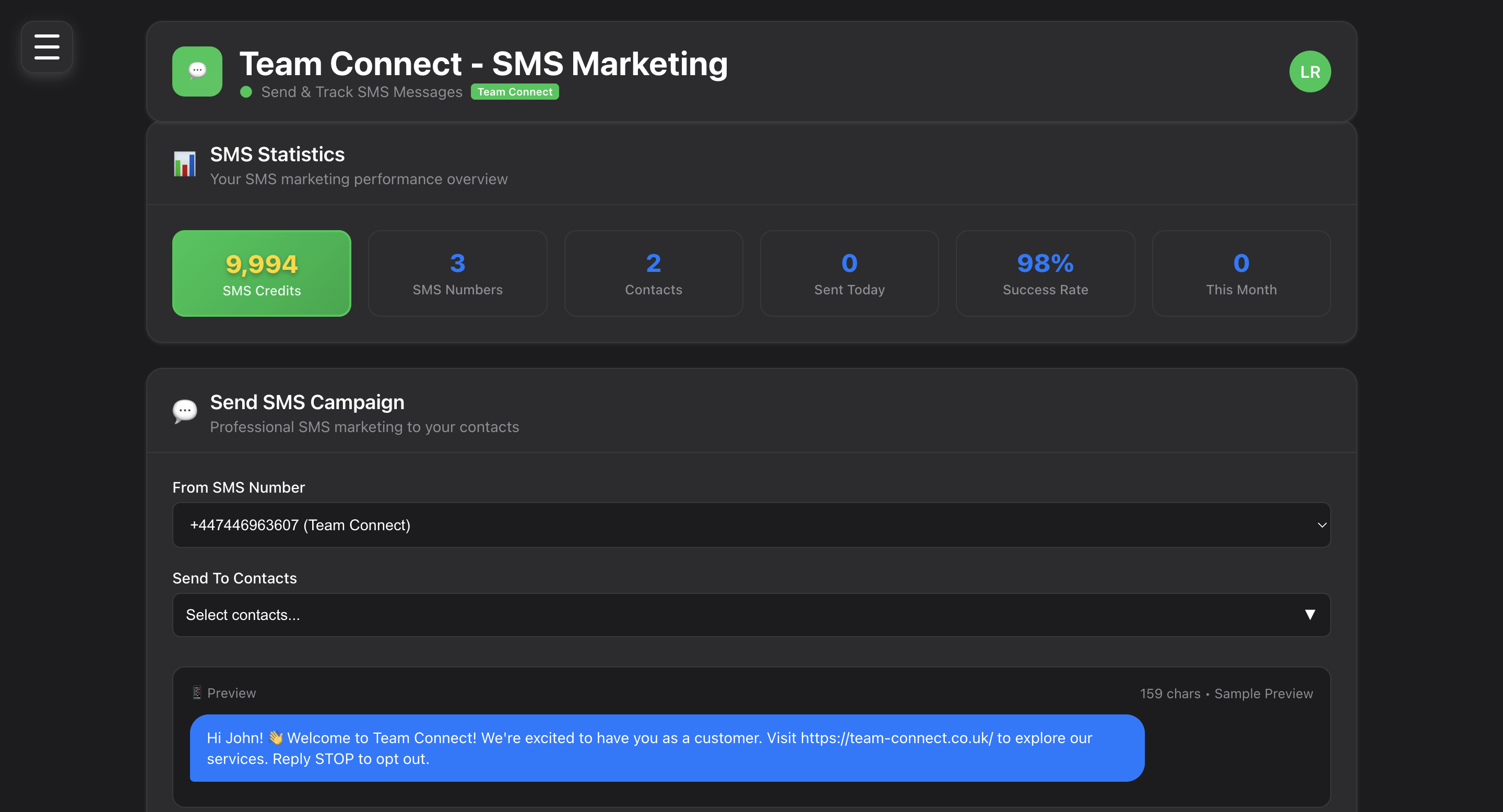This screenshot has width=1503, height=812.
Task: Open the 98% Success Rate card
Action: click(1046, 273)
